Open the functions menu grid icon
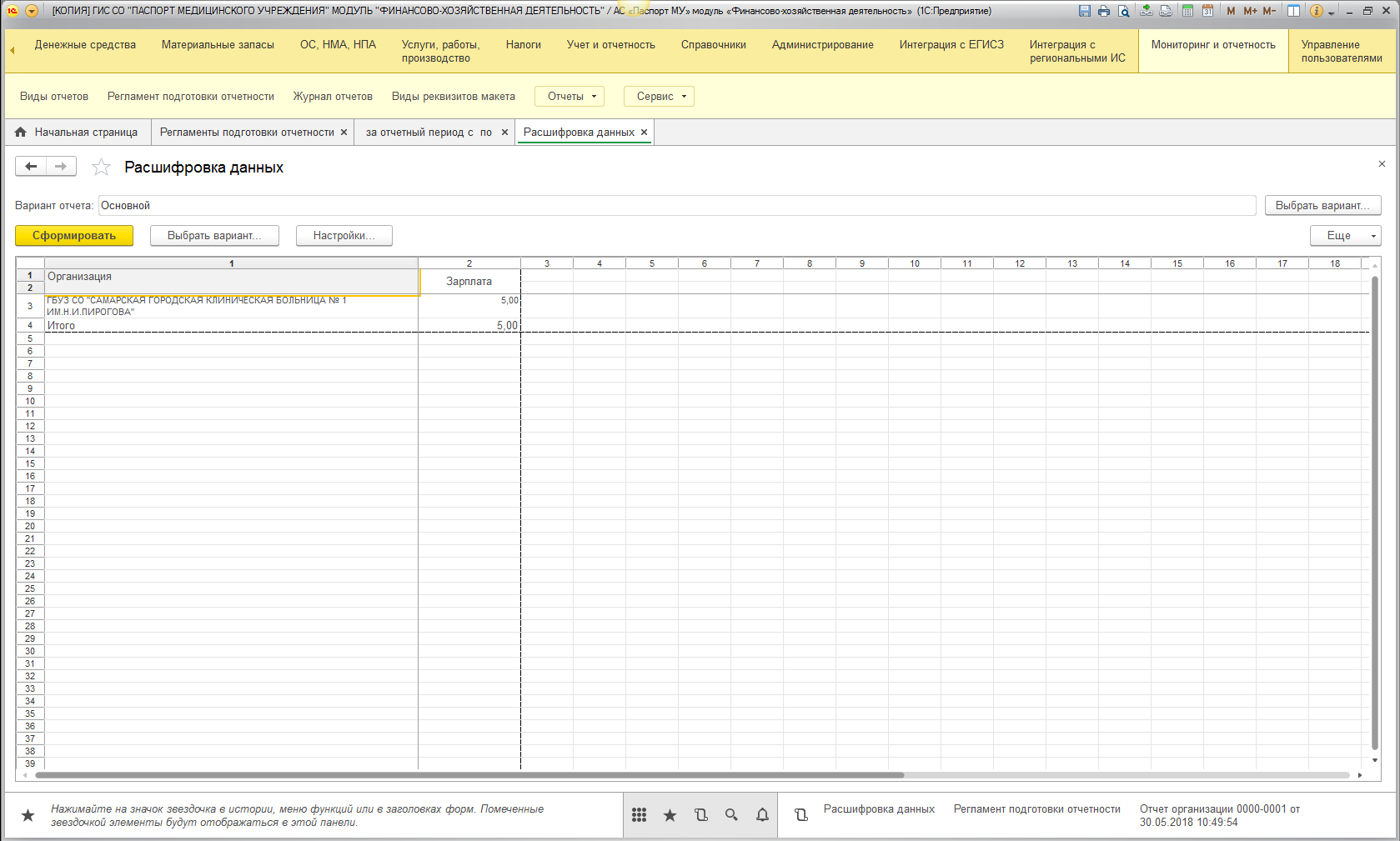The height and width of the screenshot is (841, 1400). tap(639, 815)
